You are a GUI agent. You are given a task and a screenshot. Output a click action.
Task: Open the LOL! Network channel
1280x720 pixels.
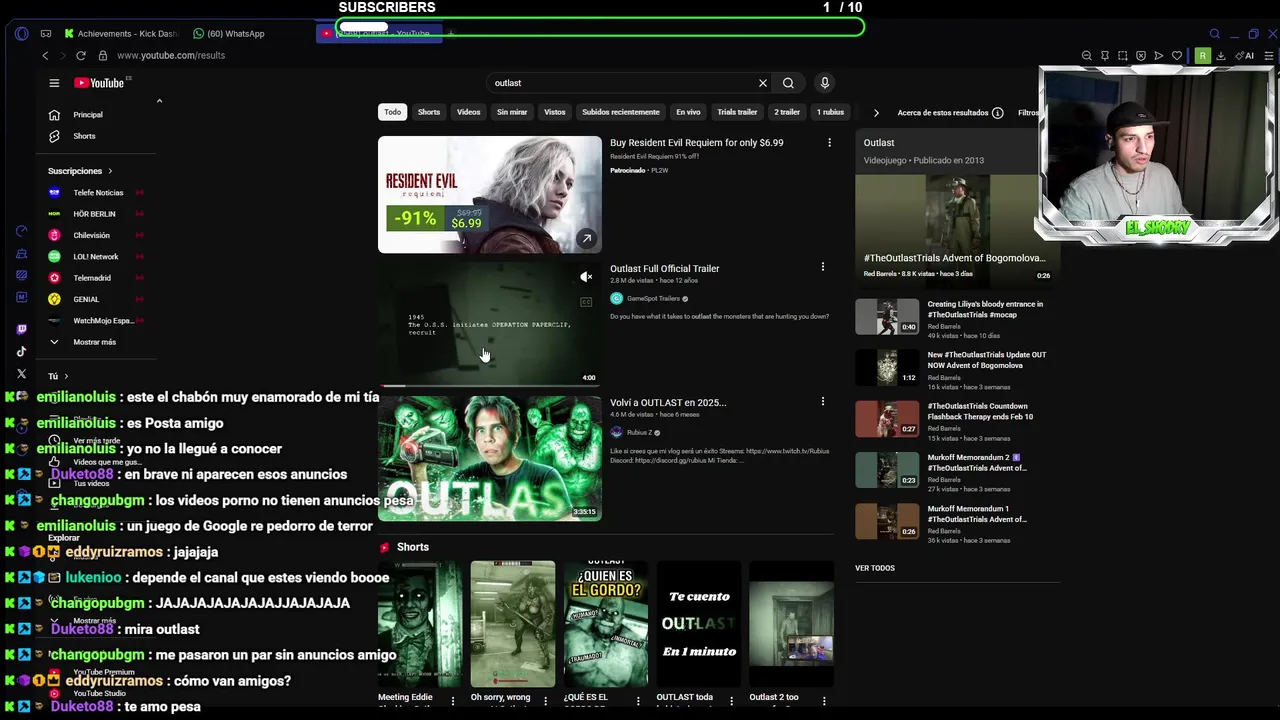(x=97, y=257)
